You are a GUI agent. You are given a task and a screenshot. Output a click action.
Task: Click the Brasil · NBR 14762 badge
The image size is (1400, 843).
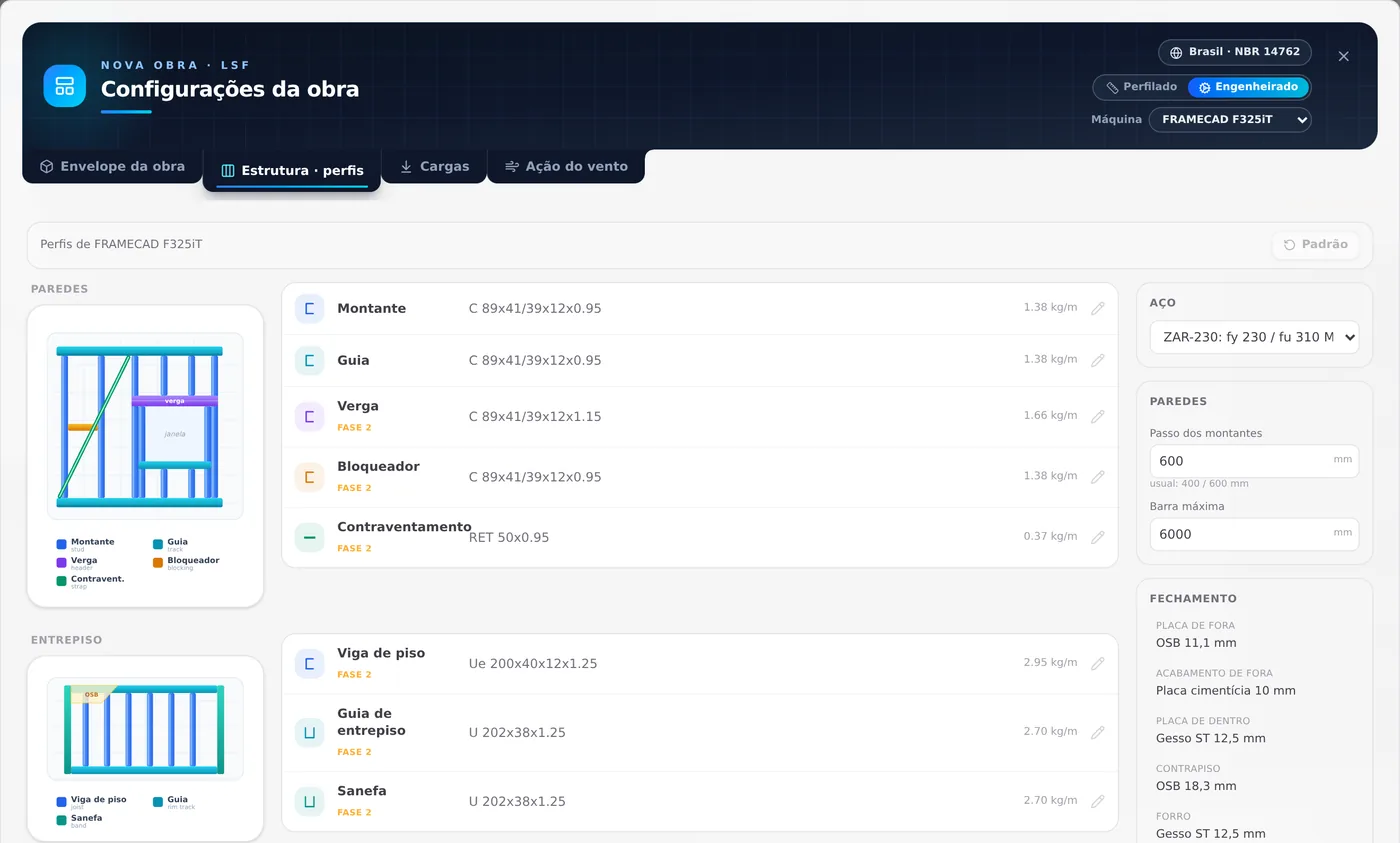[x=1234, y=52]
